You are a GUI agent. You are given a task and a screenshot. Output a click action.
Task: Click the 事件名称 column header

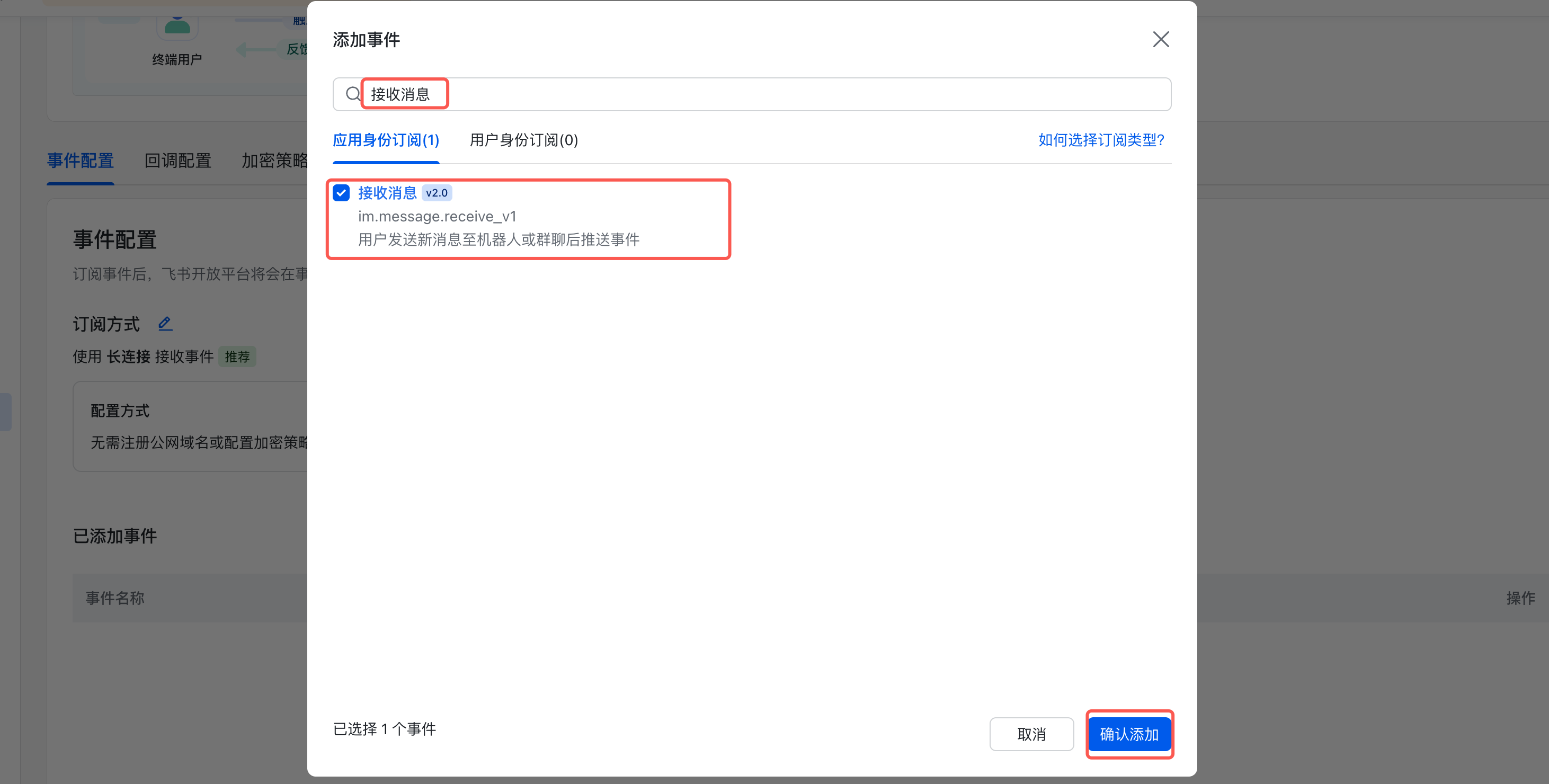click(x=115, y=598)
